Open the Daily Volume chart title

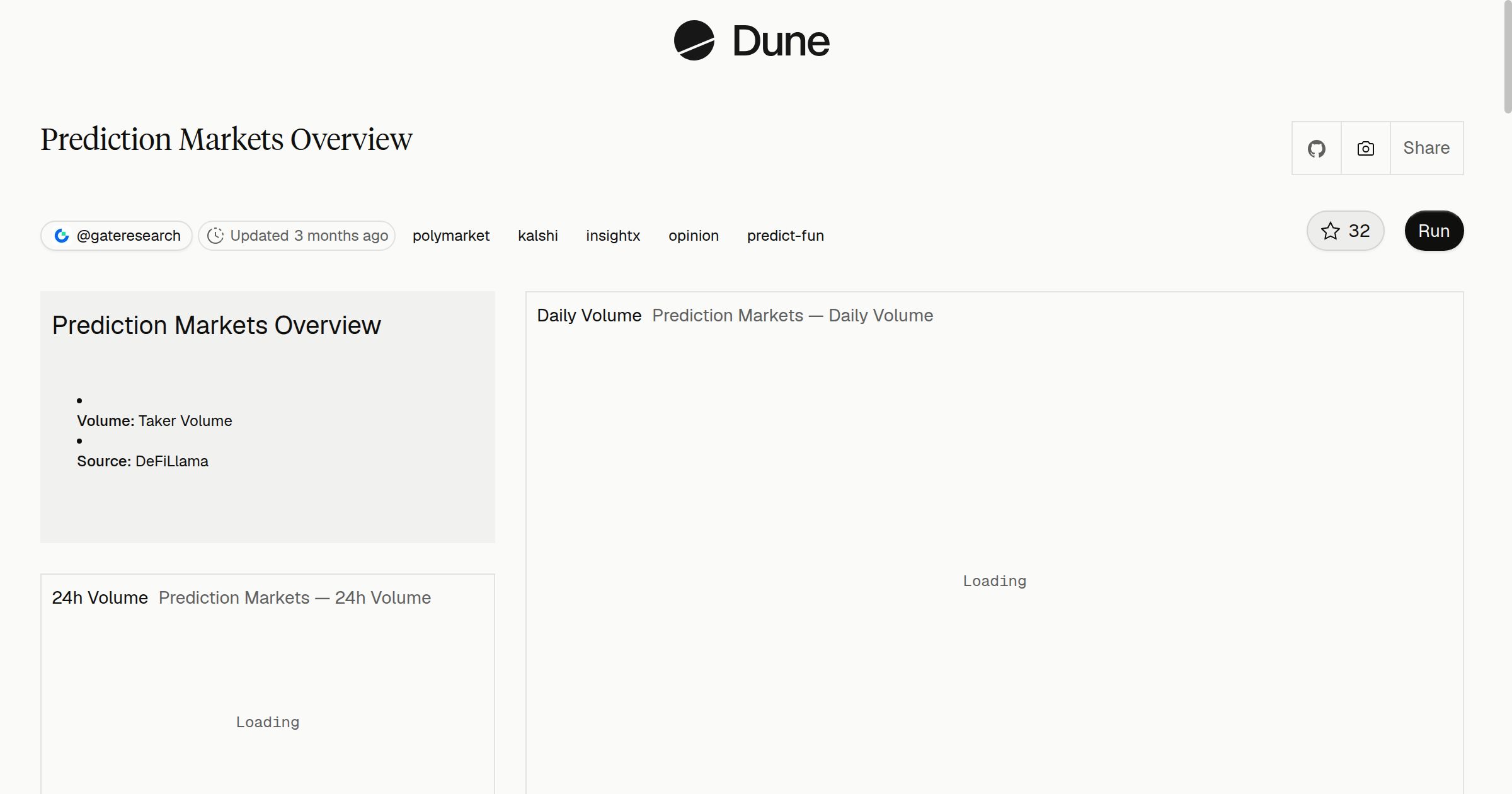pos(589,315)
